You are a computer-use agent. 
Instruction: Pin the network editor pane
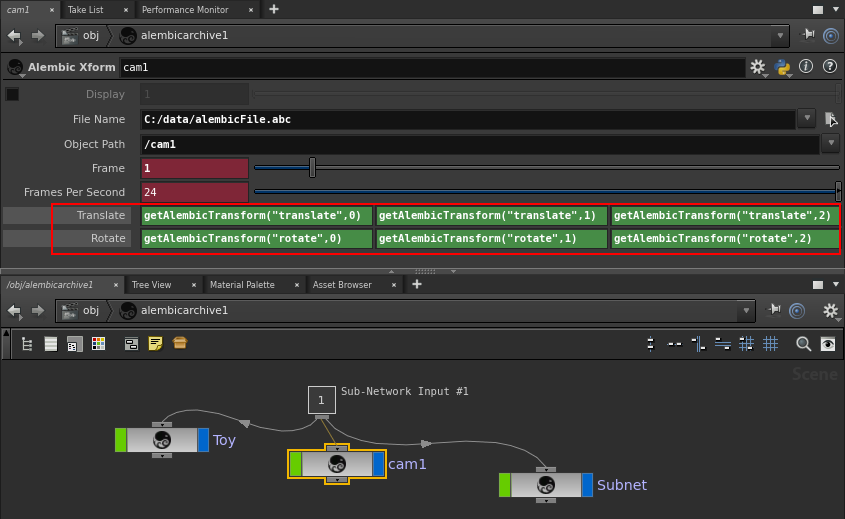[x=774, y=310]
